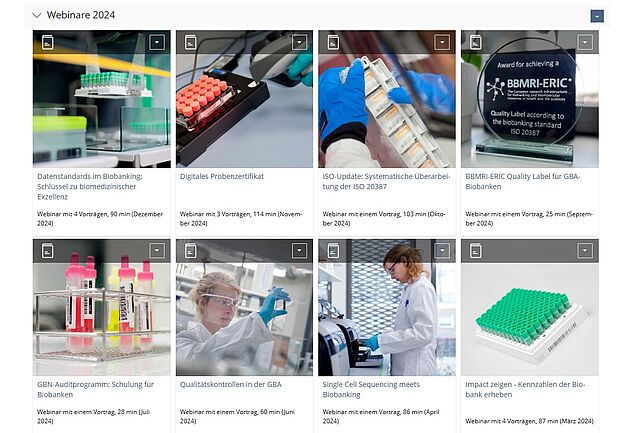Open GBN-Auditprogramm: Schulung für Biobanken link
The image size is (635, 433).
(96, 389)
